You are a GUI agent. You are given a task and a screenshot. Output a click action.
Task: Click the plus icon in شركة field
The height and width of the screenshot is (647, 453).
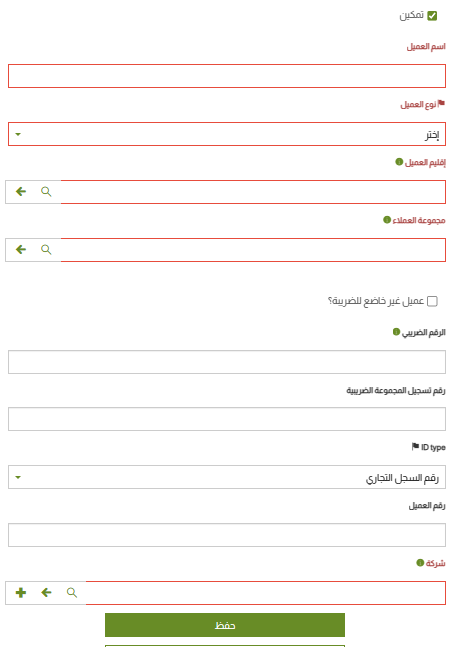point(21,593)
